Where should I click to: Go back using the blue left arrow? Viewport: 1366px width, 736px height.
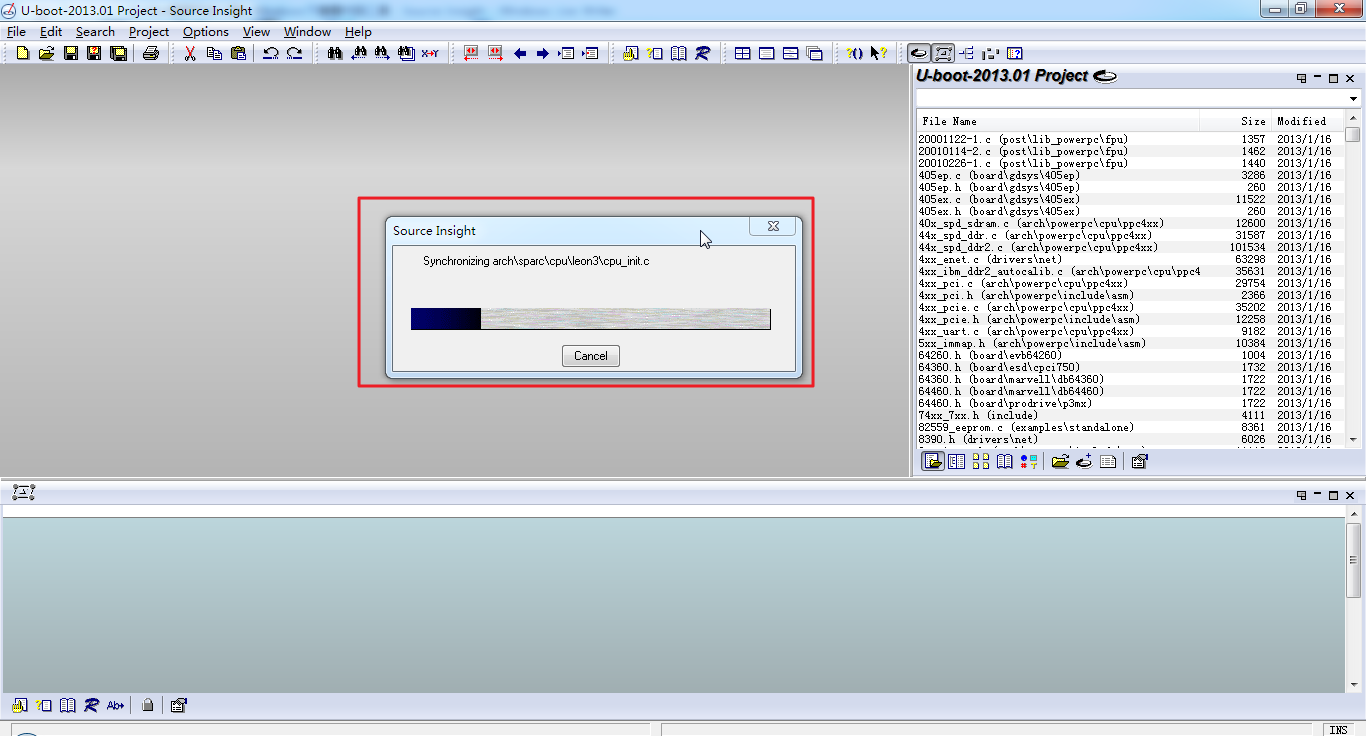point(520,53)
